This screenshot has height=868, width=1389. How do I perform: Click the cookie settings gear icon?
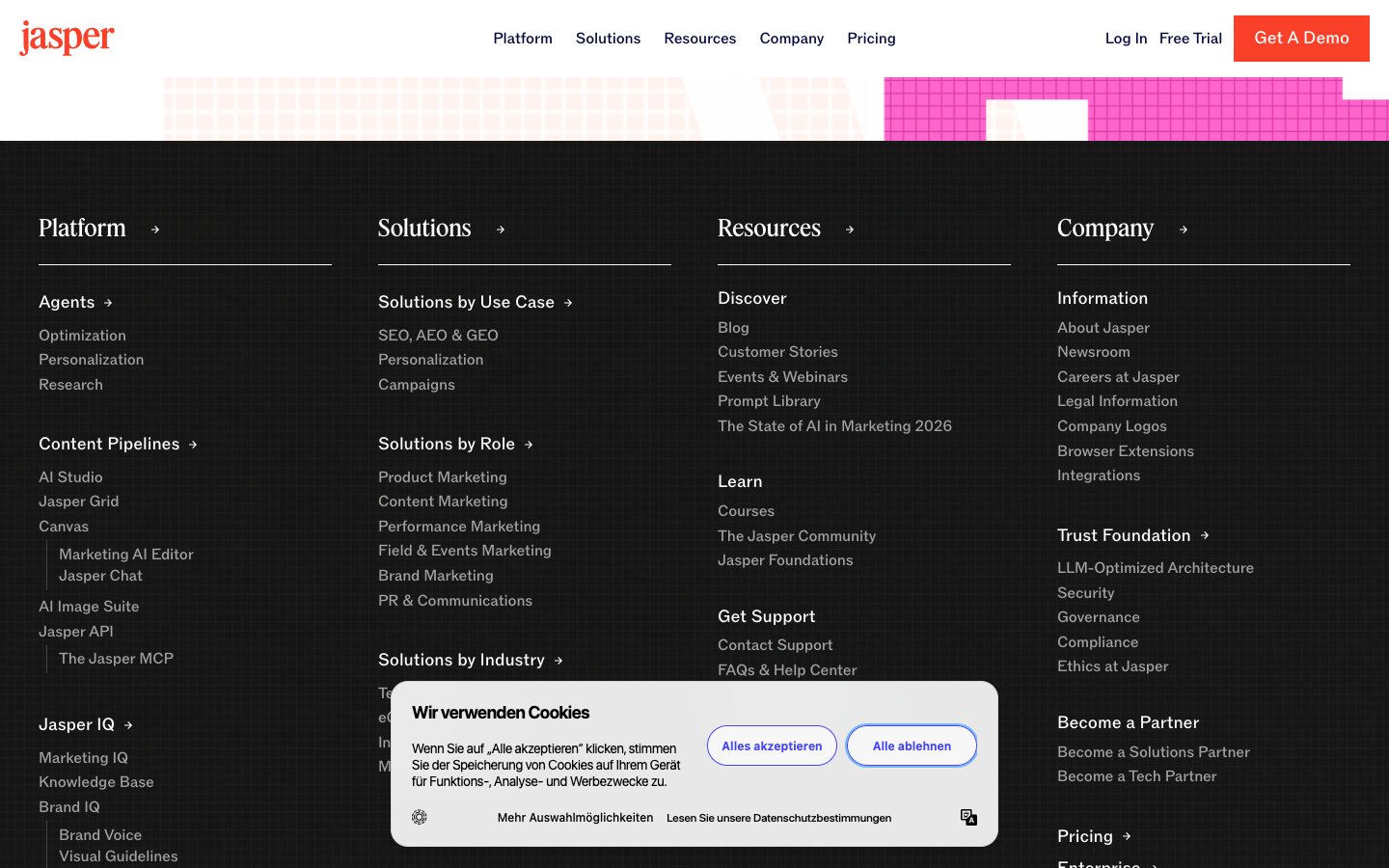420,817
